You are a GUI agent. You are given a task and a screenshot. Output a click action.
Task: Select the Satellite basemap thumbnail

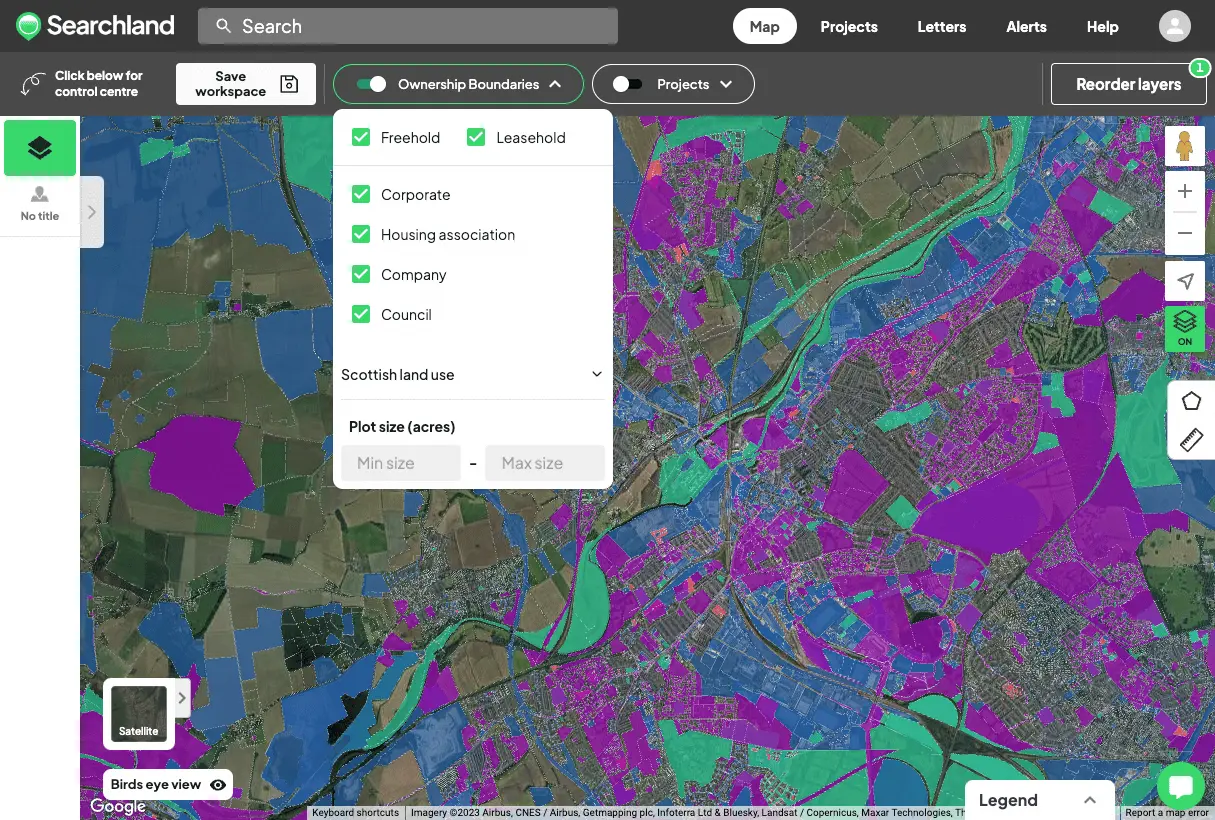(x=139, y=714)
